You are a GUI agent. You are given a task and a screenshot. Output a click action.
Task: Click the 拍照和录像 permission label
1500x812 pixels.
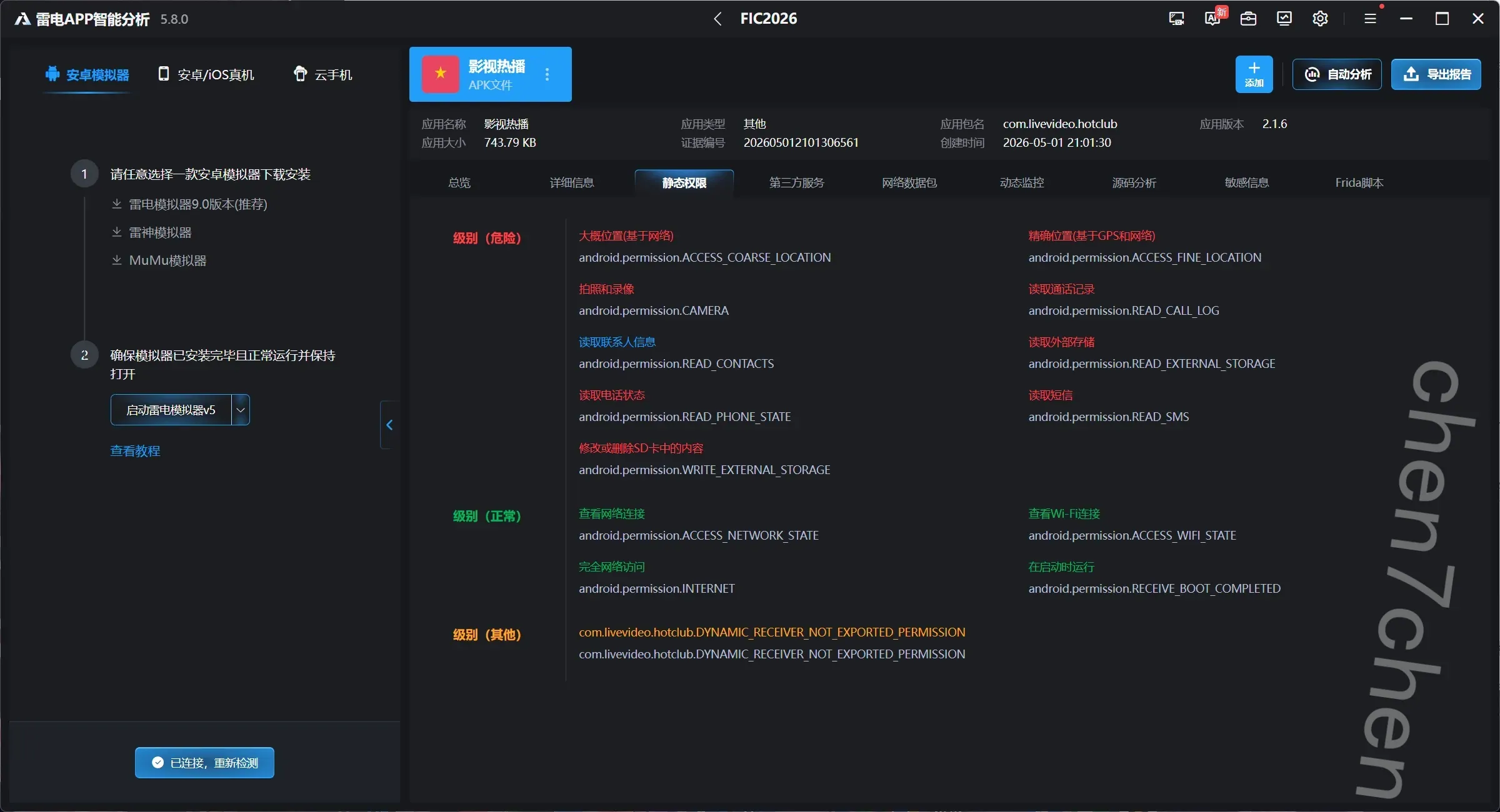[x=606, y=289]
